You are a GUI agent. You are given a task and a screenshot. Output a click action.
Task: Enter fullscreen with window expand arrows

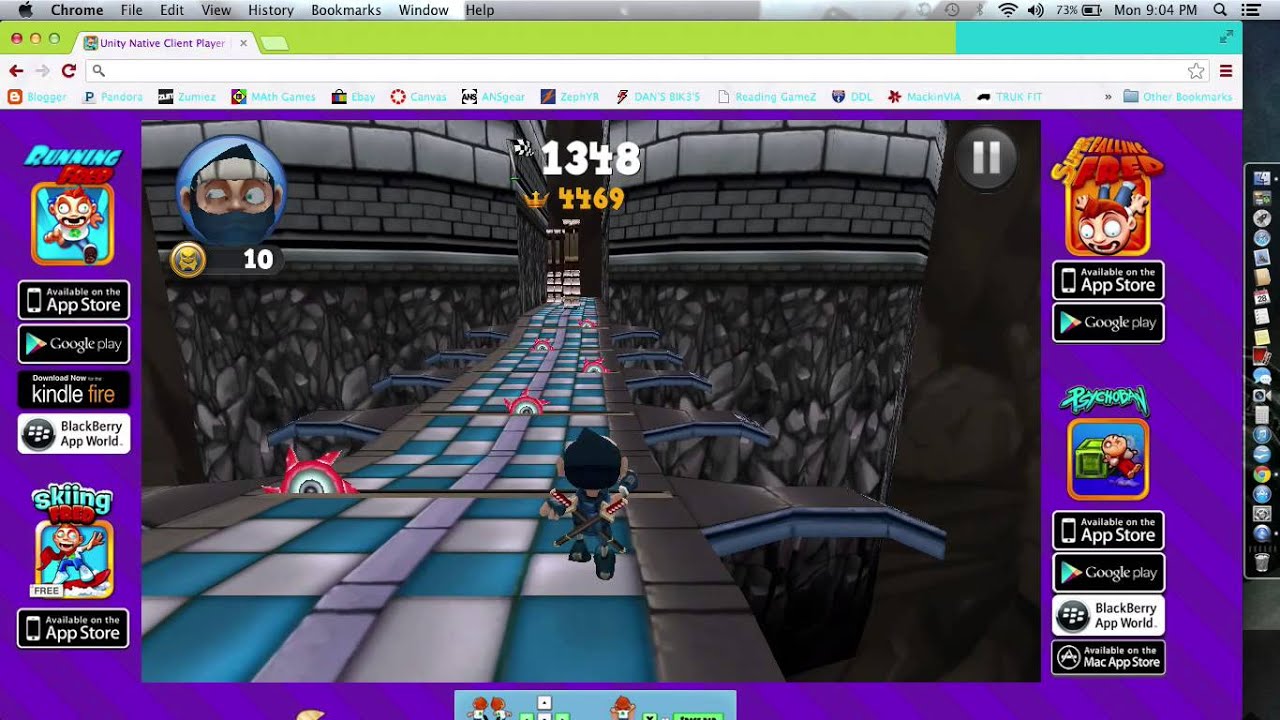[1226, 37]
